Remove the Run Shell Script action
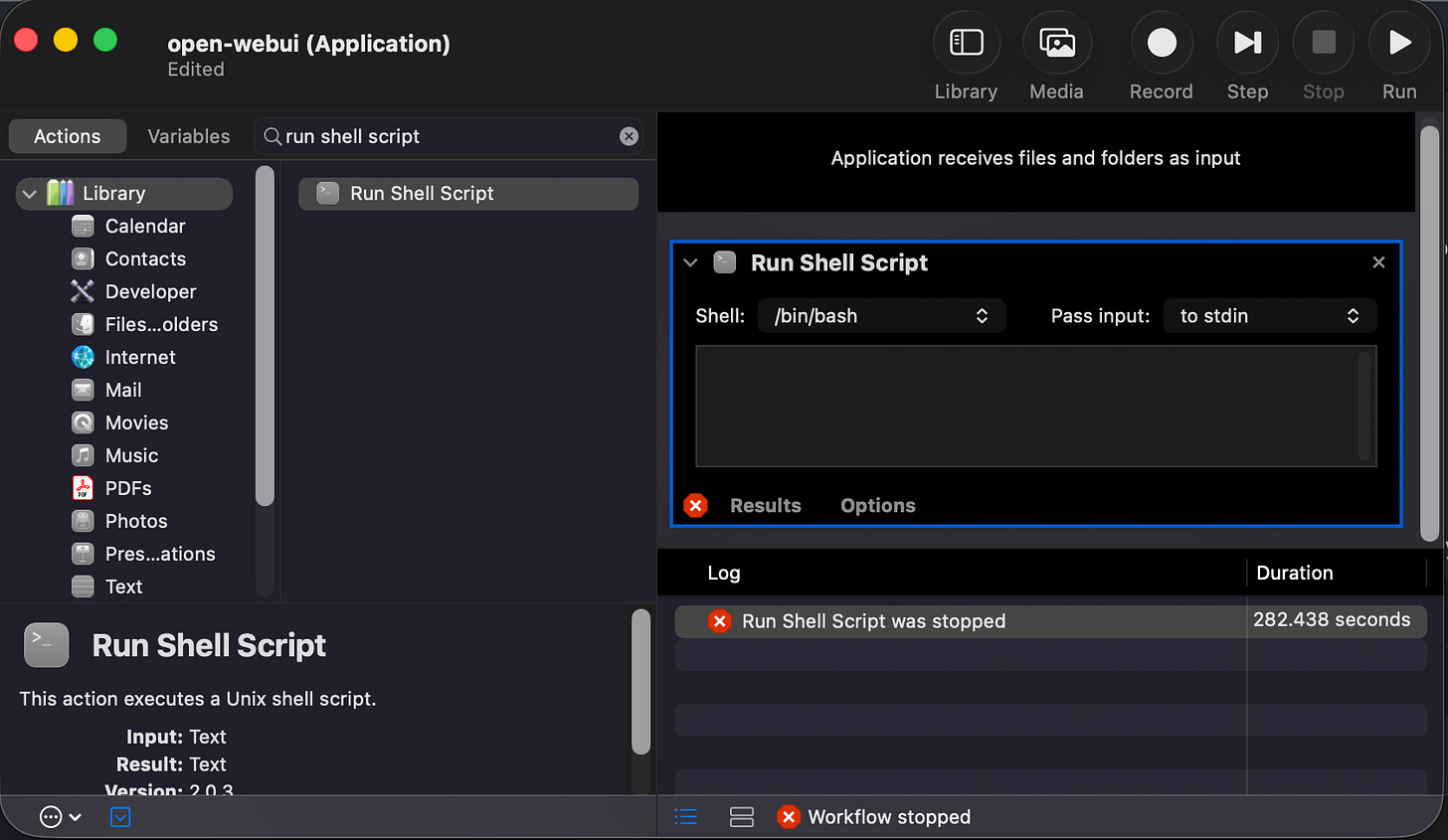 [1378, 262]
